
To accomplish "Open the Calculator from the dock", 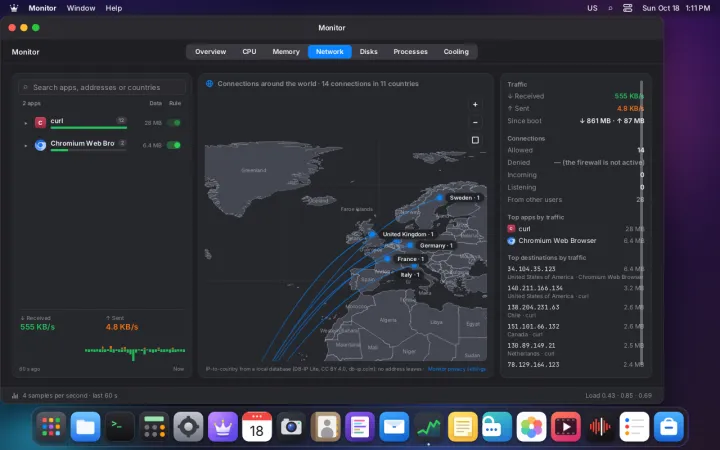I will [154, 427].
